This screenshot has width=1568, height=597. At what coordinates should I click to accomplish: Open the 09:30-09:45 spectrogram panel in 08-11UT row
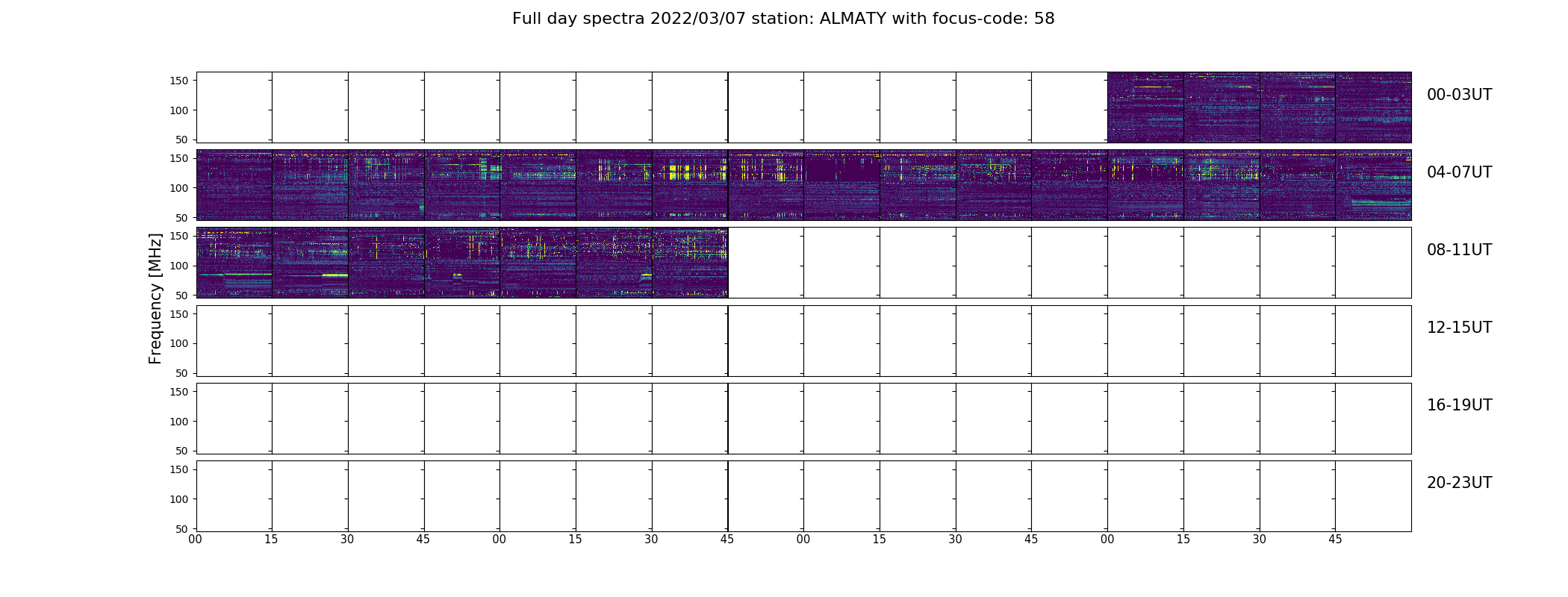click(690, 263)
